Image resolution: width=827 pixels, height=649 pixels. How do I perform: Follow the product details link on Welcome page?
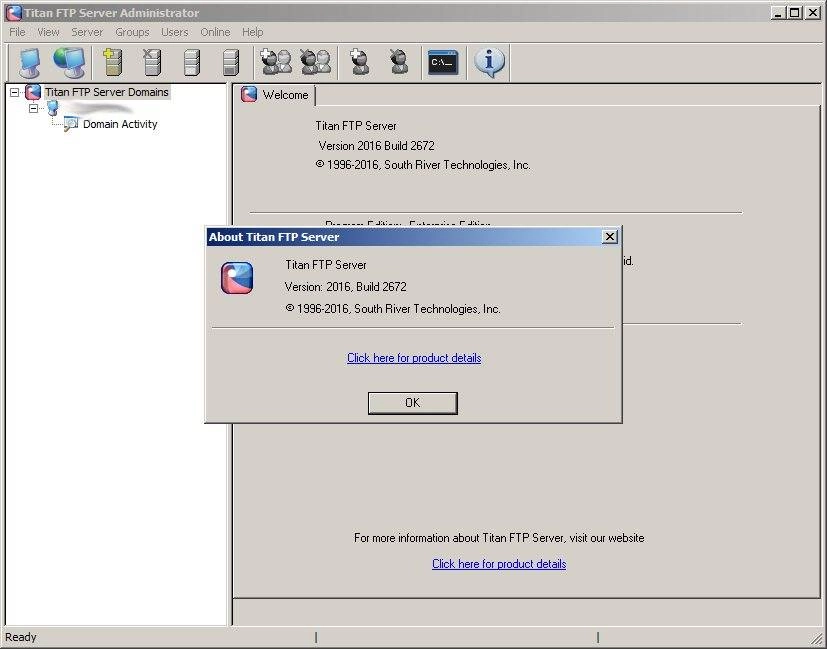click(499, 564)
